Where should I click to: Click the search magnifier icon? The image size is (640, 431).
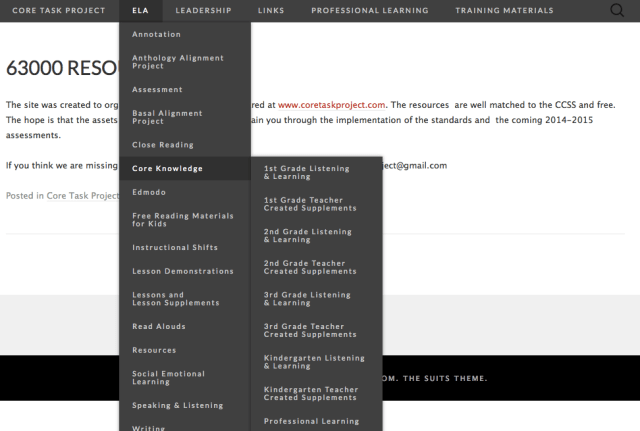pos(616,11)
